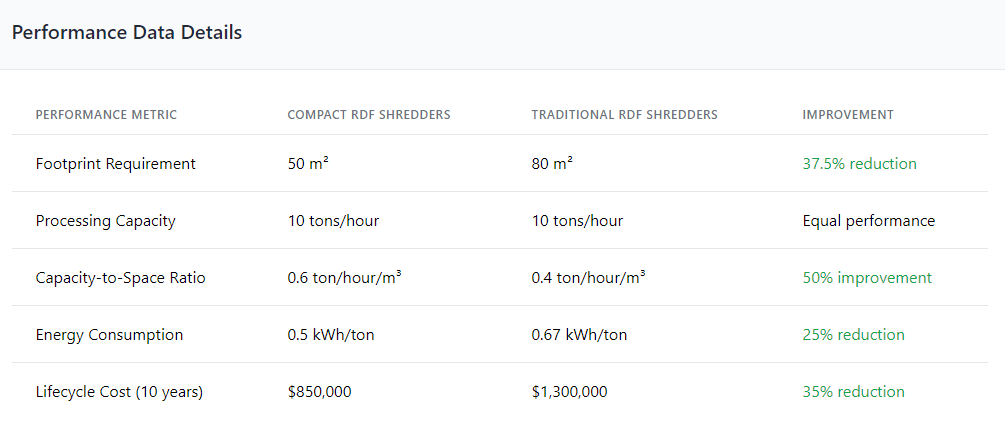Viewport: 1005px width, 440px height.
Task: Click the Processing Capacity row label
Action: [x=106, y=221]
